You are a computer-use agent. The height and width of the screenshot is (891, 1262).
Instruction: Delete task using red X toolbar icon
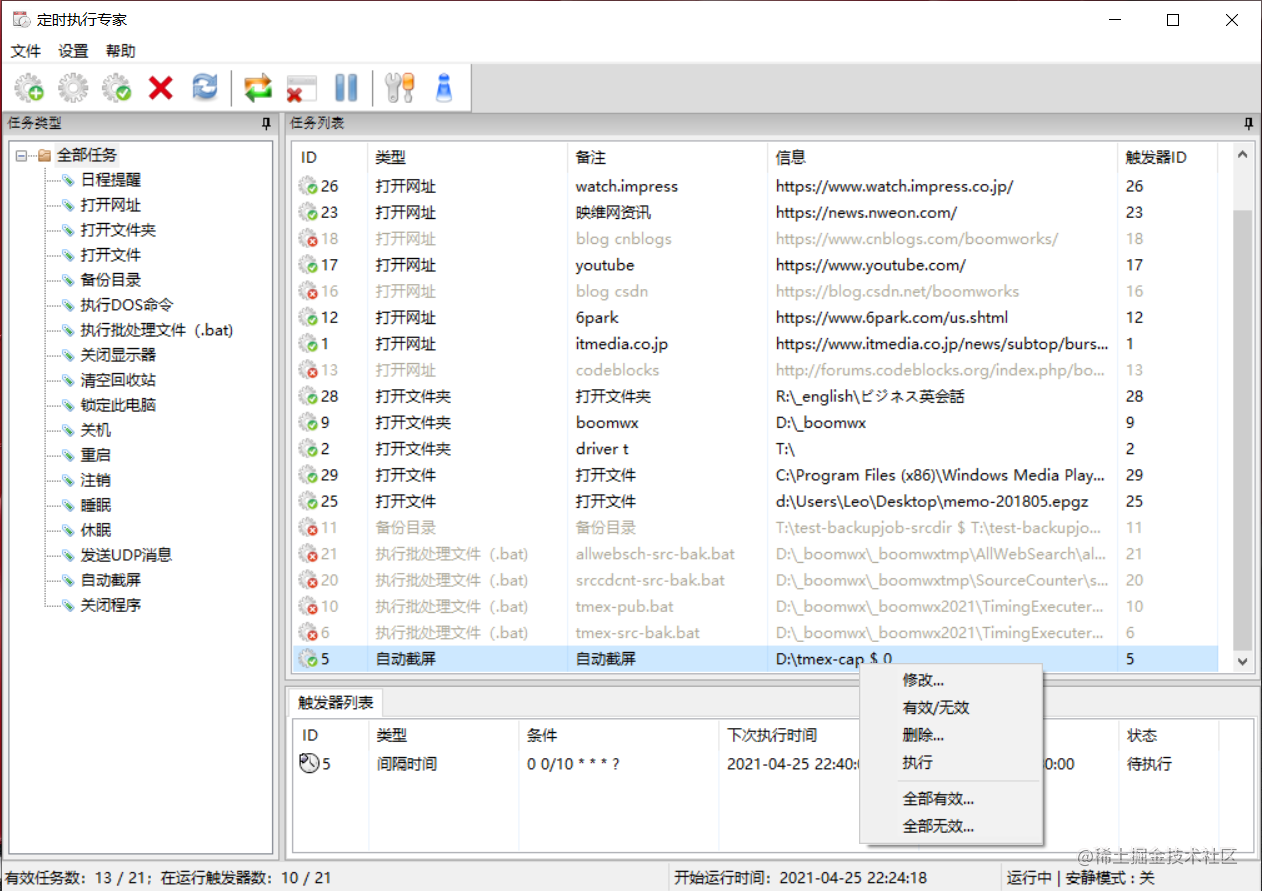coord(161,88)
